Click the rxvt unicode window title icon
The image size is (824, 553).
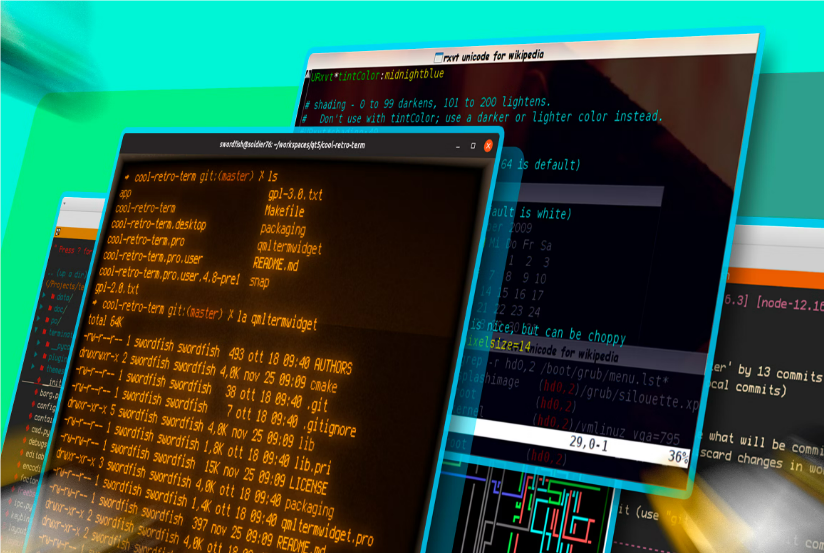pos(438,57)
